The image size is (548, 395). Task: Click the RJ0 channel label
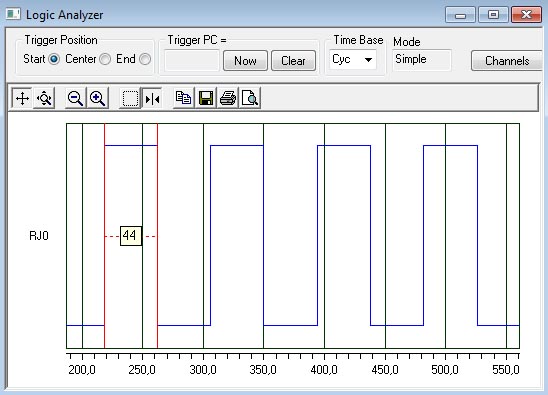click(39, 236)
